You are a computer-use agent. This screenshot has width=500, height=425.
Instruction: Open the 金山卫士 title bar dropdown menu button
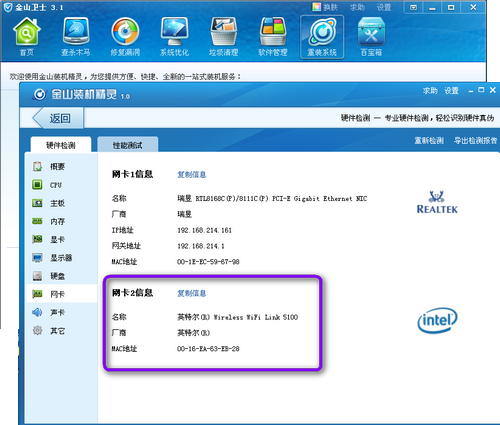pos(413,7)
